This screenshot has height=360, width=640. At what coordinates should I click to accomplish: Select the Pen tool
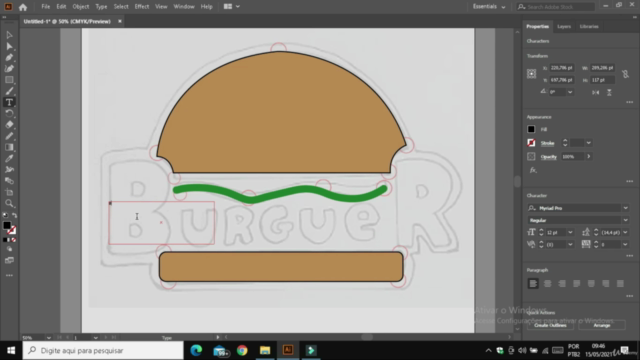(x=9, y=58)
